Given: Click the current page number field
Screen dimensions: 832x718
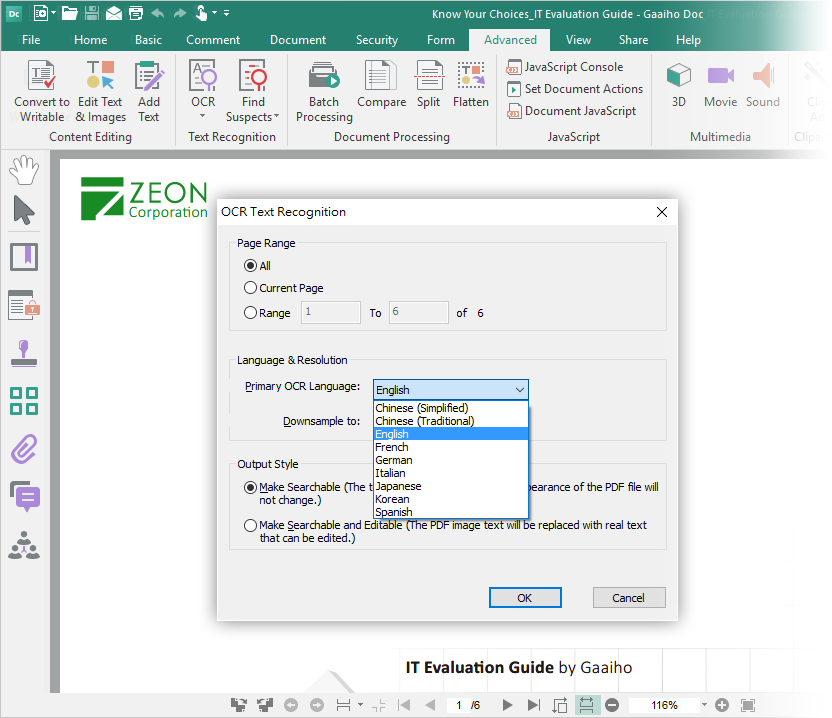Looking at the screenshot, I should [458, 705].
